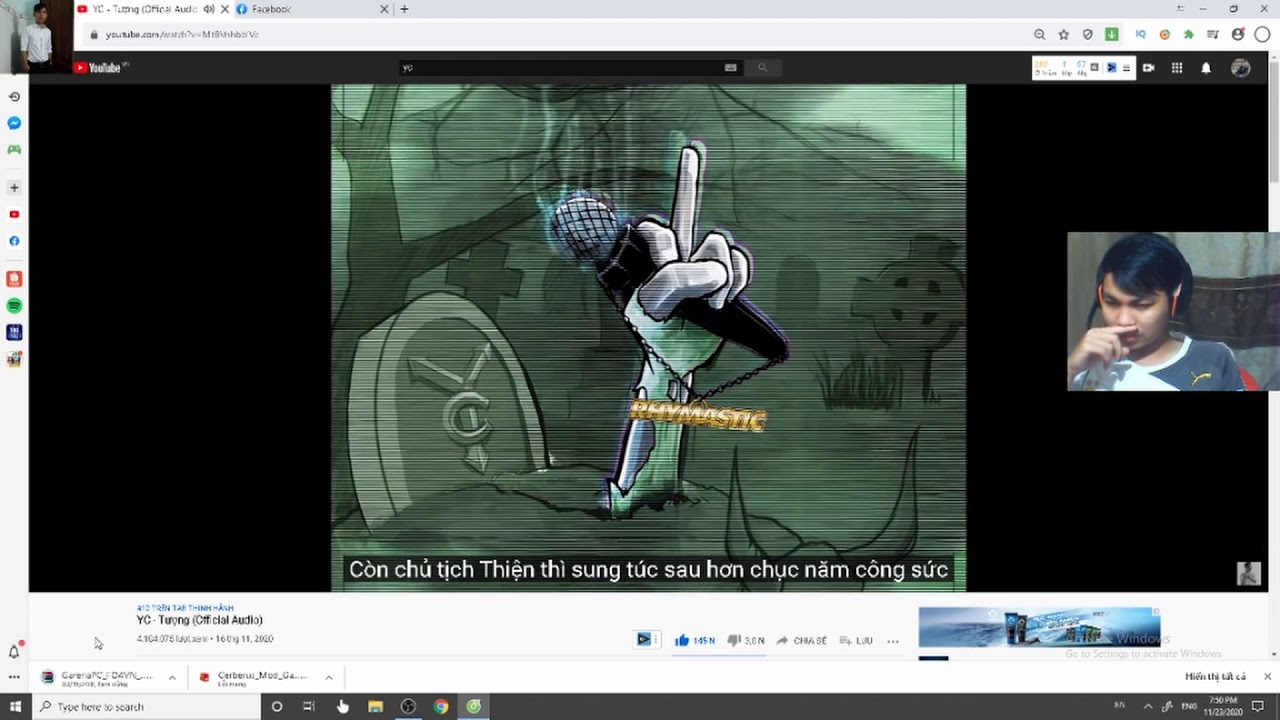
Task: Open the YouTube home logo
Action: tap(100, 68)
